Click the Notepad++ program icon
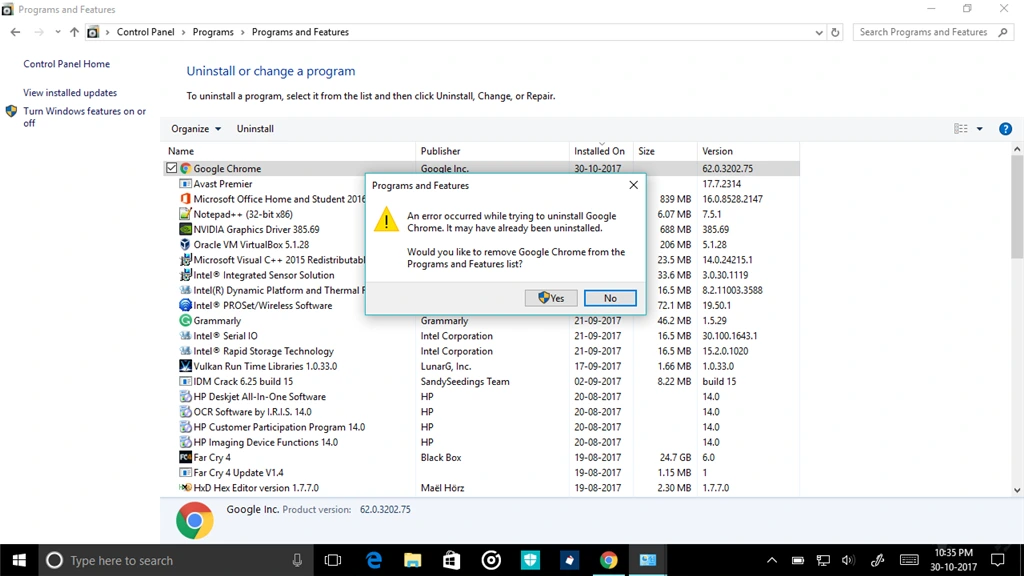Viewport: 1024px width, 576px height. [184, 214]
